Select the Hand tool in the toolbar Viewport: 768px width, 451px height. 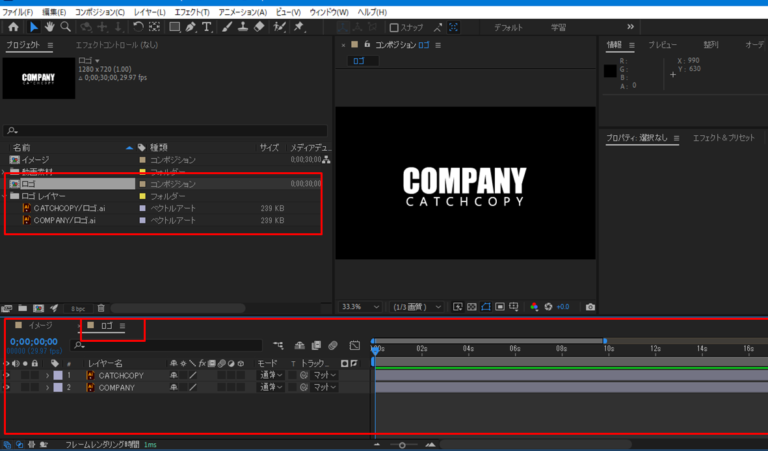[47, 28]
